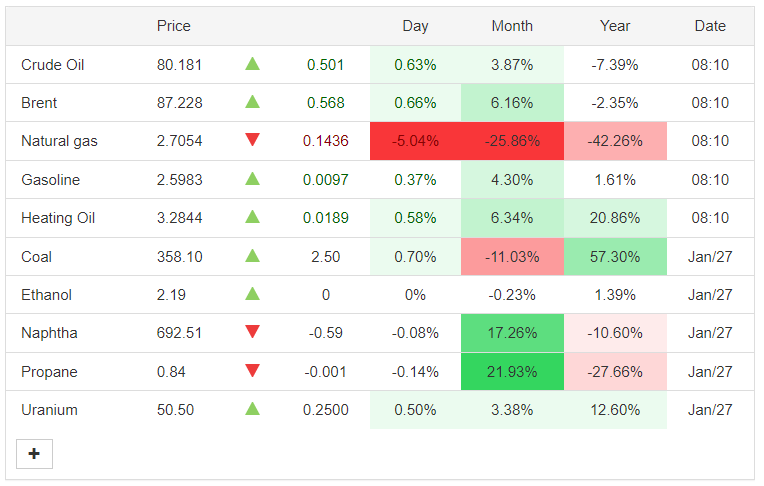764x486 pixels.
Task: Open the Naphtha commodity link
Action: point(49,333)
